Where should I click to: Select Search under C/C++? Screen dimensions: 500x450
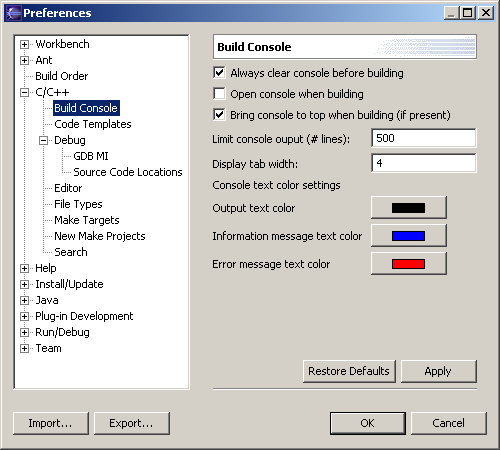pyautogui.click(x=71, y=252)
